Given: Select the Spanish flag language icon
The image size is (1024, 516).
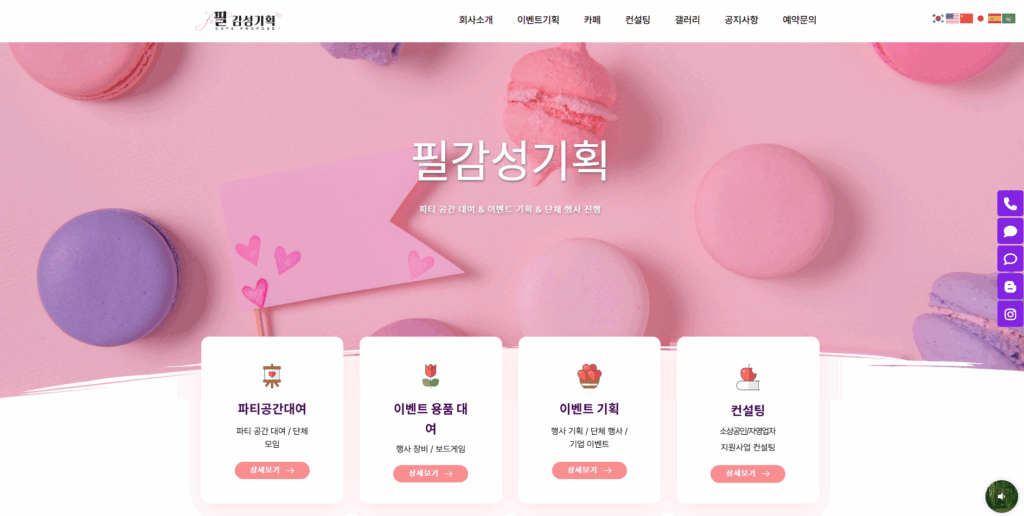Looking at the screenshot, I should pyautogui.click(x=995, y=19).
